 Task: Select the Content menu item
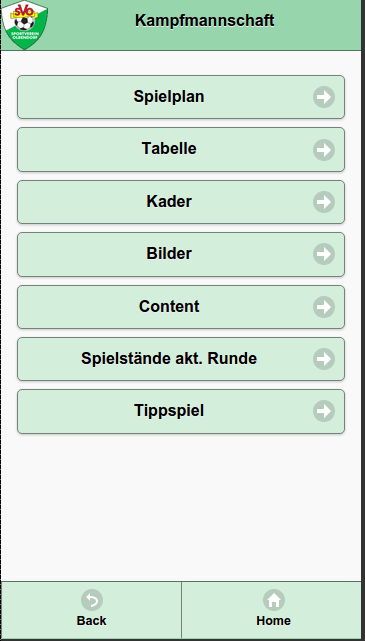[x=181, y=307]
